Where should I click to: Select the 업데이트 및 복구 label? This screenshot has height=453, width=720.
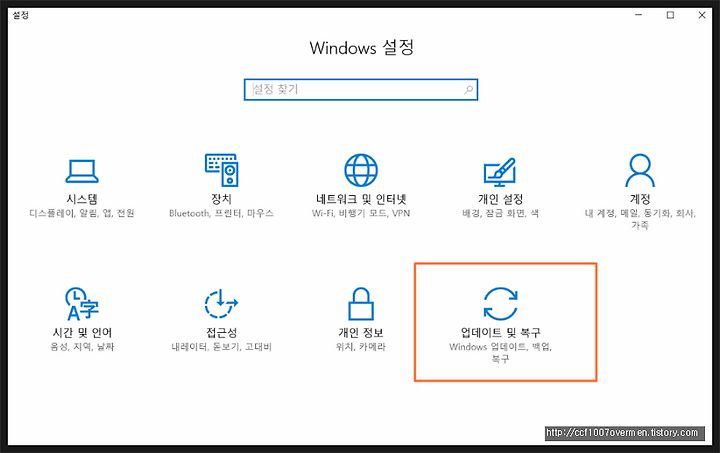coord(501,332)
